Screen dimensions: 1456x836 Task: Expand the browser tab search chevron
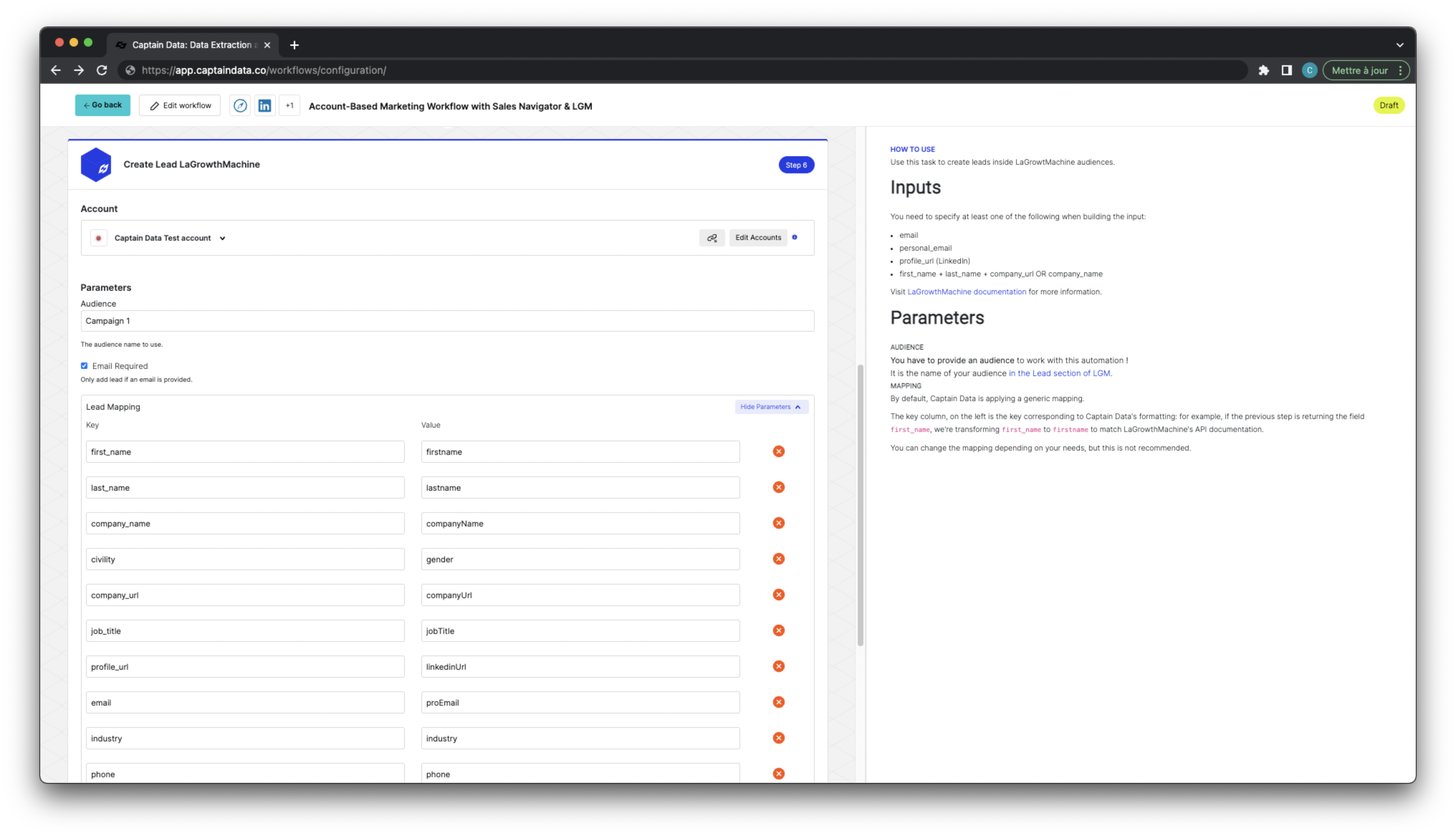(1400, 45)
